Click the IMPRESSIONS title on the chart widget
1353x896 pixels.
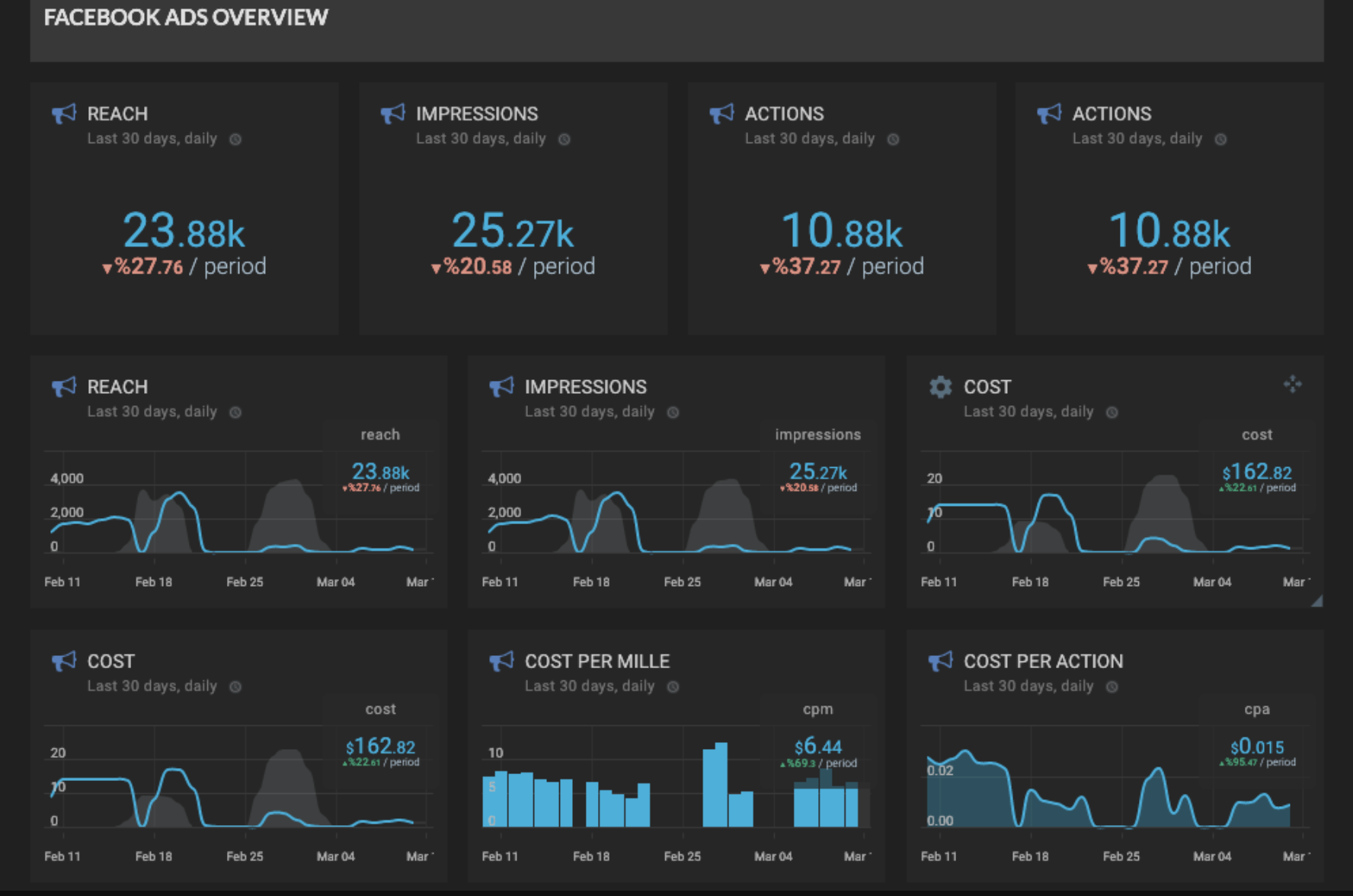(586, 387)
